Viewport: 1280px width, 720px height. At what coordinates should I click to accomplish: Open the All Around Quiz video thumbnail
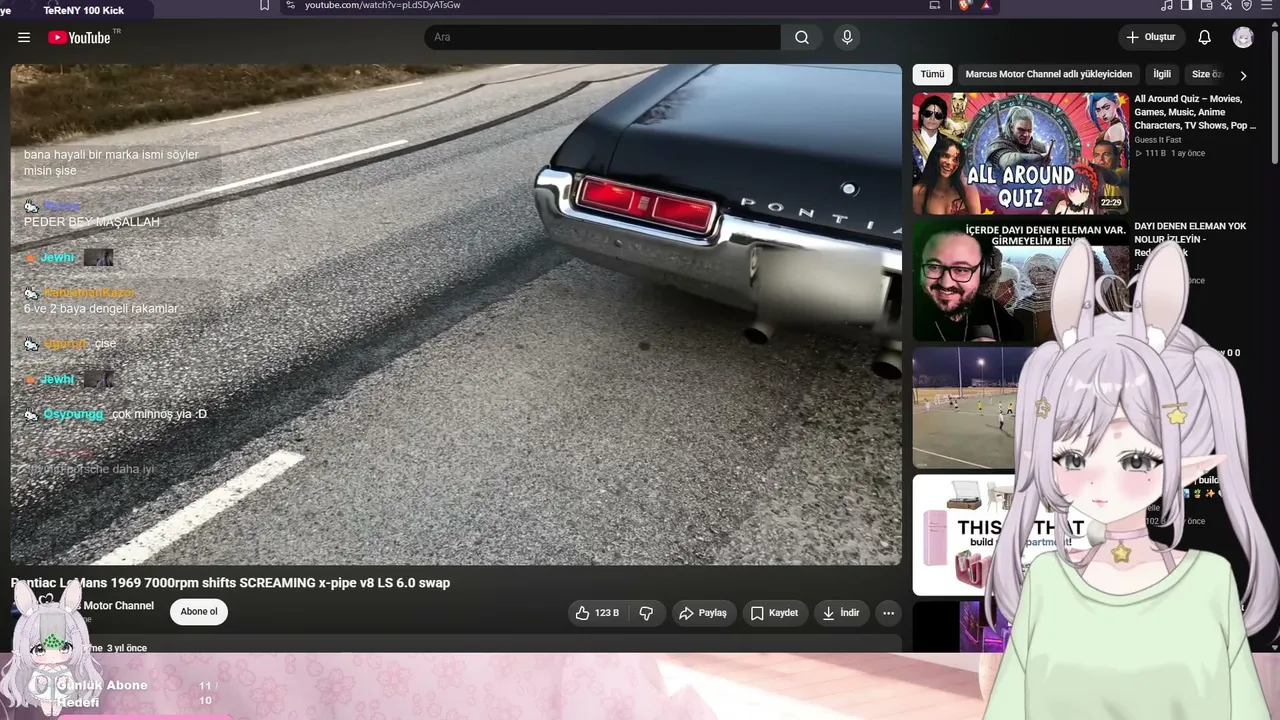click(x=1021, y=153)
